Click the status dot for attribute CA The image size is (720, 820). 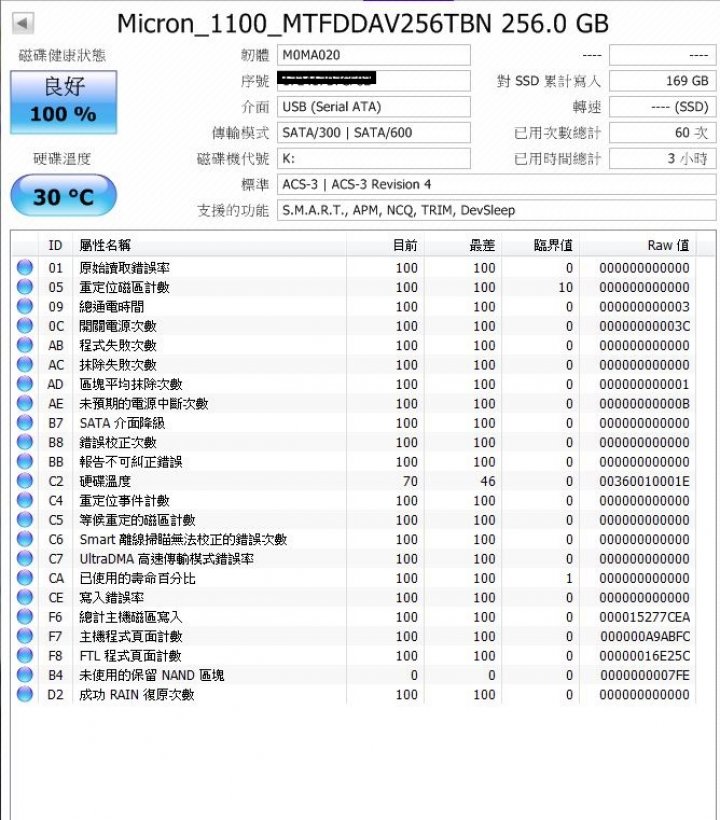click(x=25, y=577)
